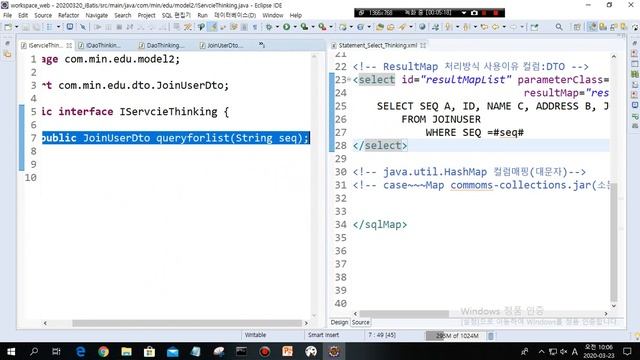This screenshot has width=640, height=360.
Task: Open PowerPoint from the taskbar
Action: coord(287,351)
